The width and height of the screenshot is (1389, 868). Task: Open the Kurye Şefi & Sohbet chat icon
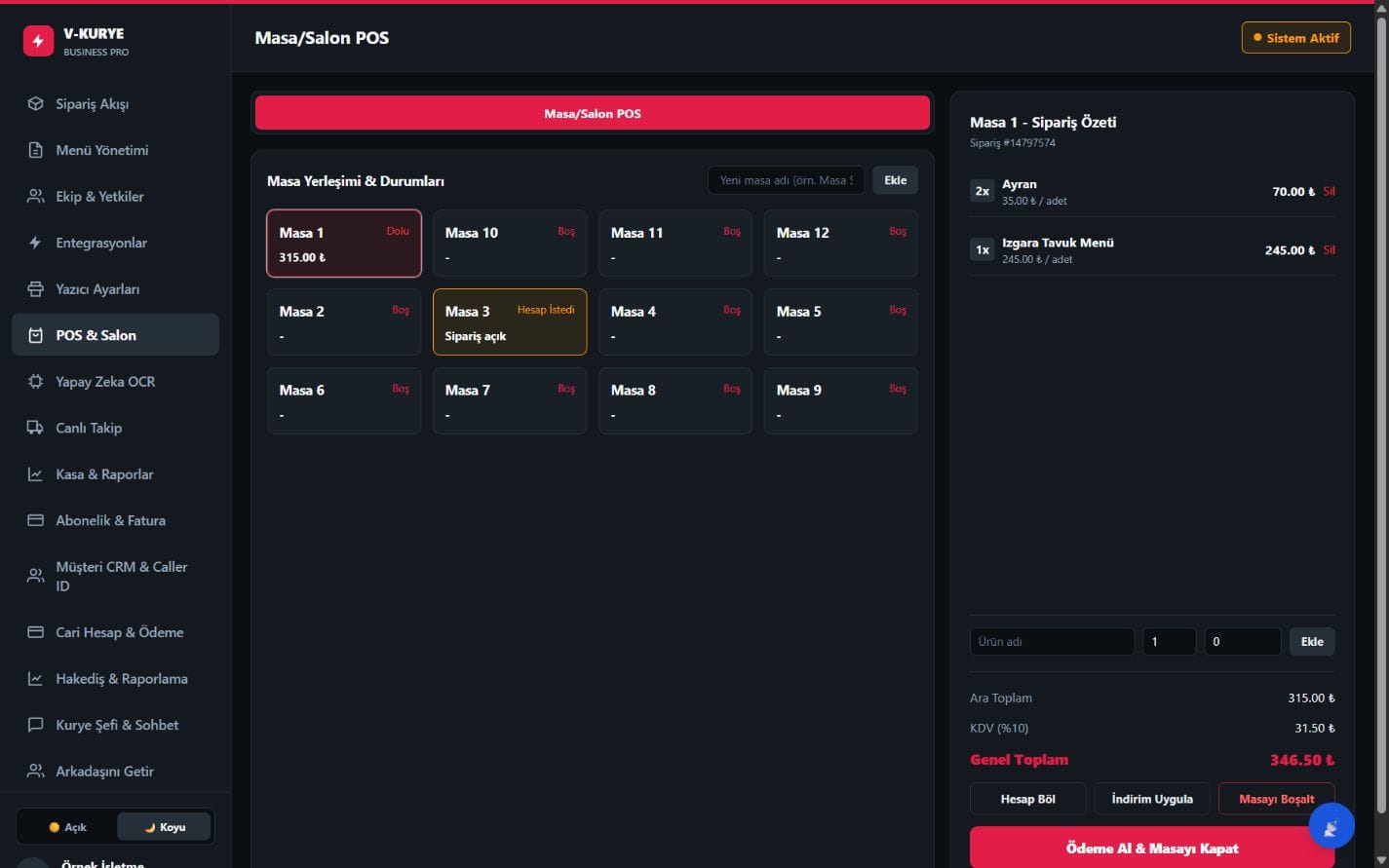[x=35, y=725]
